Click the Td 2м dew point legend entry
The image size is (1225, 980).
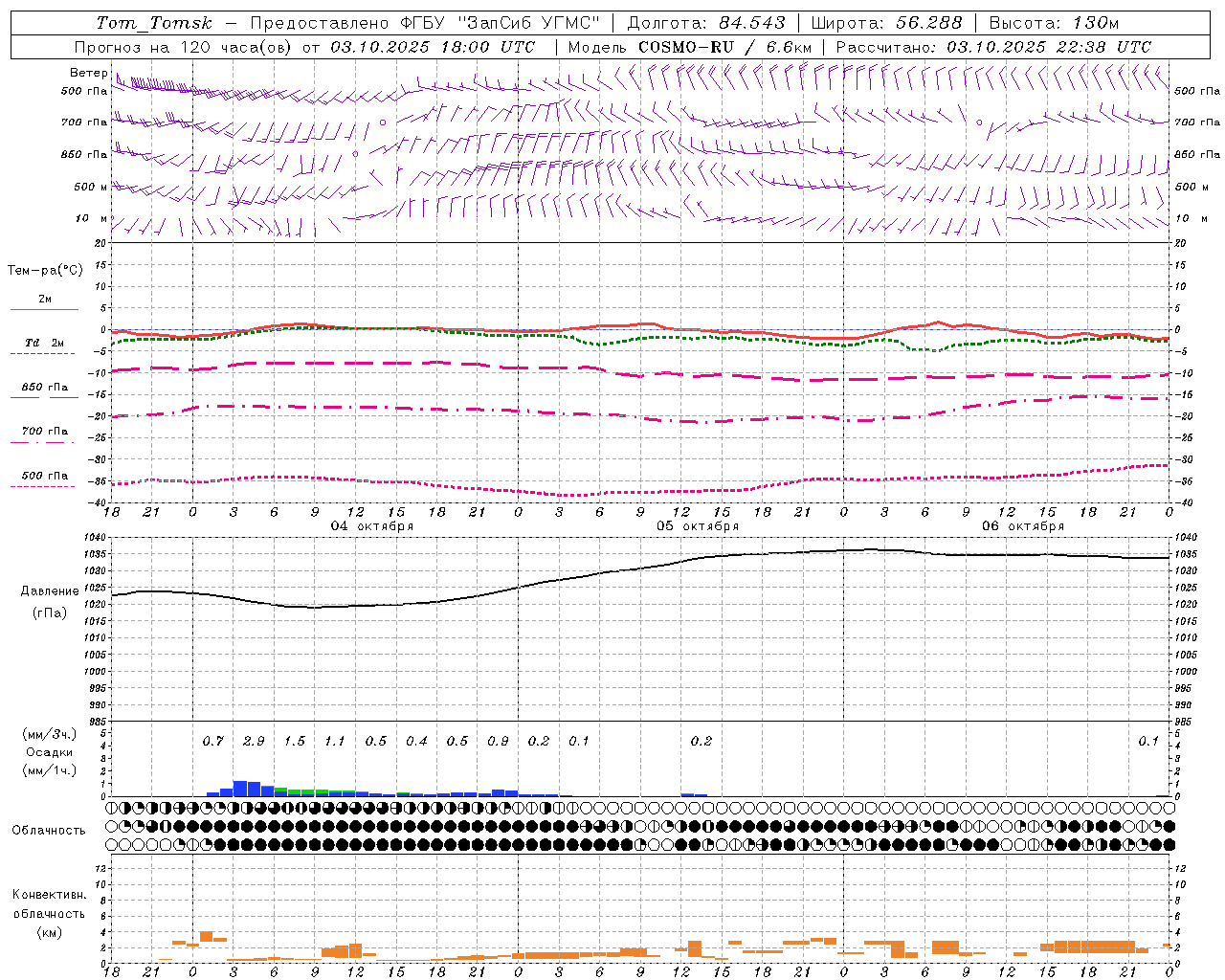44,343
